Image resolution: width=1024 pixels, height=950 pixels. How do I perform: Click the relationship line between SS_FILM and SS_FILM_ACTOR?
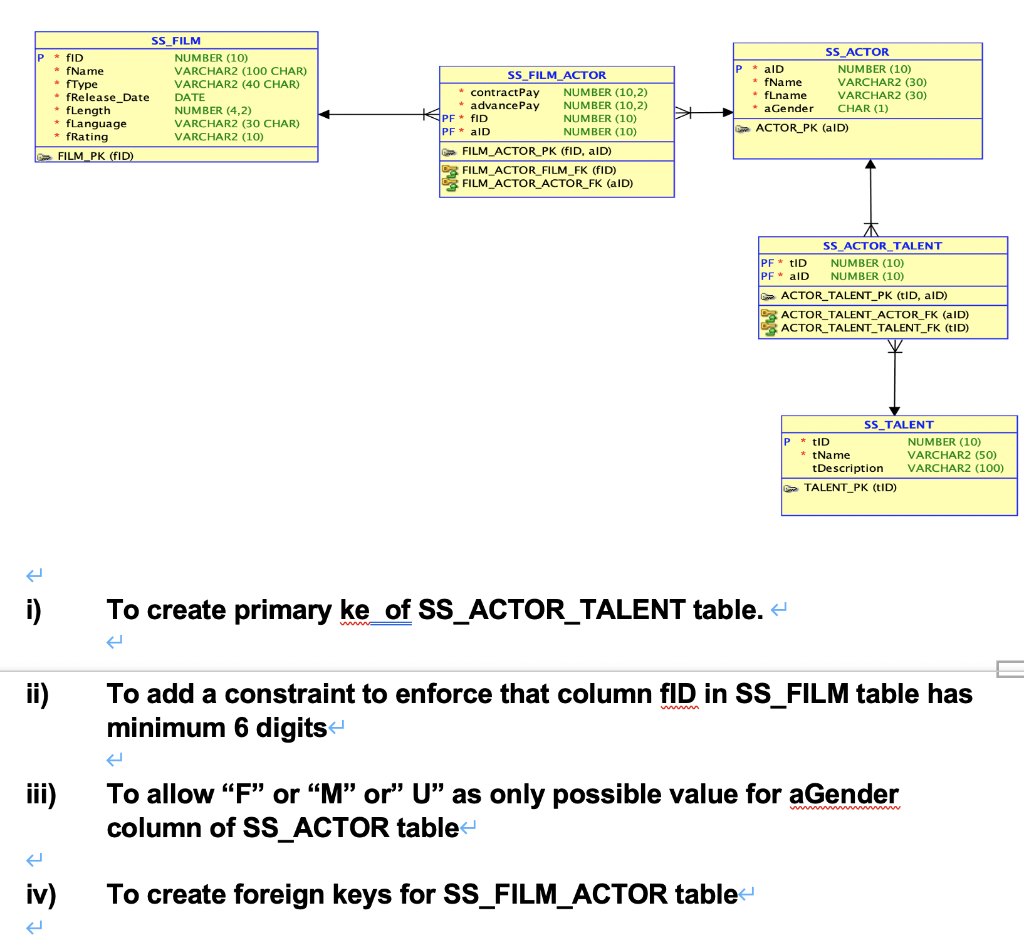pyautogui.click(x=380, y=114)
